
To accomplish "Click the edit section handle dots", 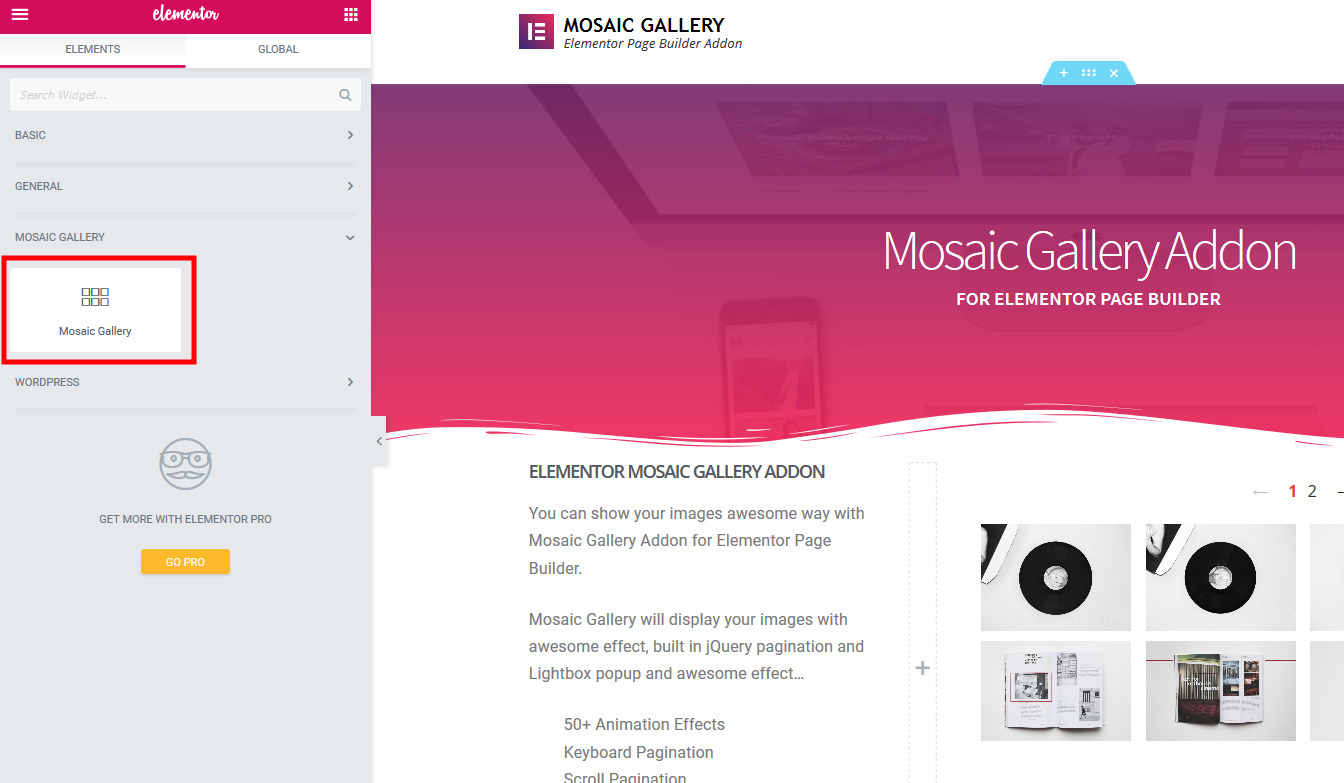I will tap(1088, 73).
